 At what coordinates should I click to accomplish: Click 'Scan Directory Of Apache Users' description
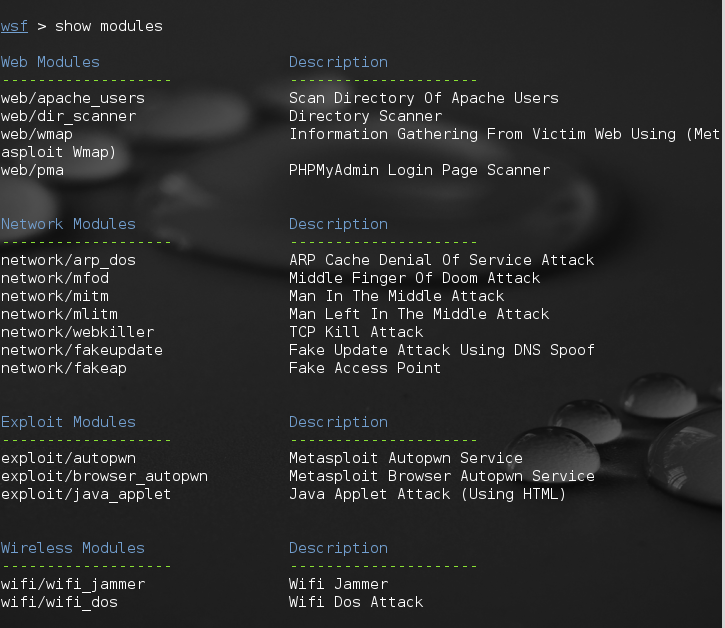coord(424,98)
